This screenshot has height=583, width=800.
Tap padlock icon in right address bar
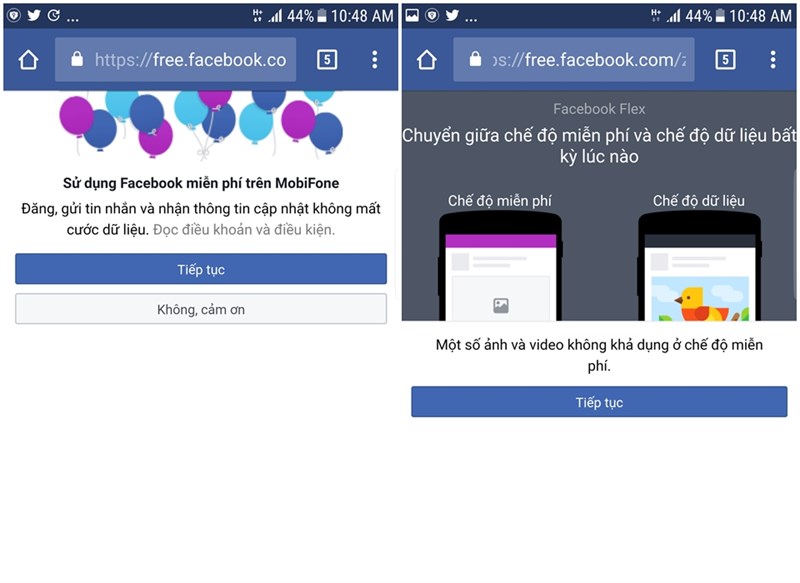coord(475,59)
